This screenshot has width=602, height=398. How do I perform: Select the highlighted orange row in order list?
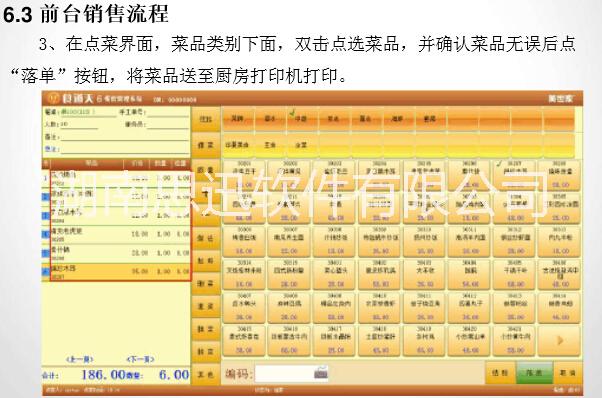coord(120,272)
